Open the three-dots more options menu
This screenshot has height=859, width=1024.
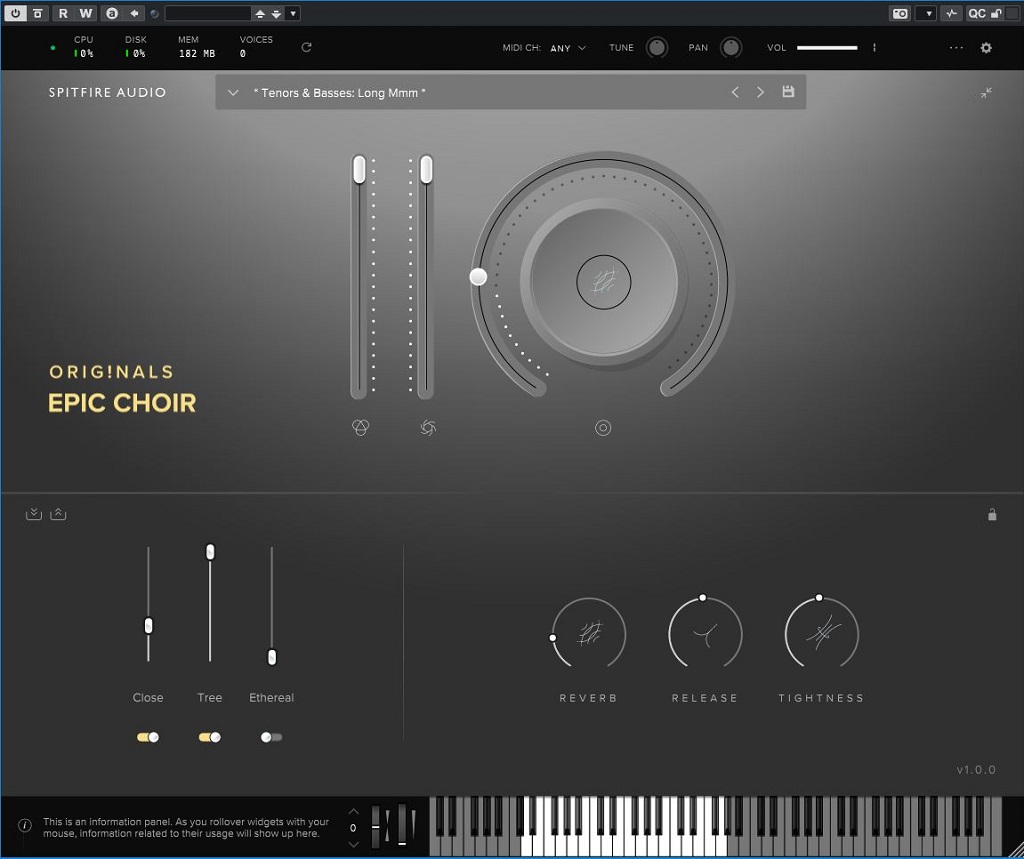click(x=956, y=48)
